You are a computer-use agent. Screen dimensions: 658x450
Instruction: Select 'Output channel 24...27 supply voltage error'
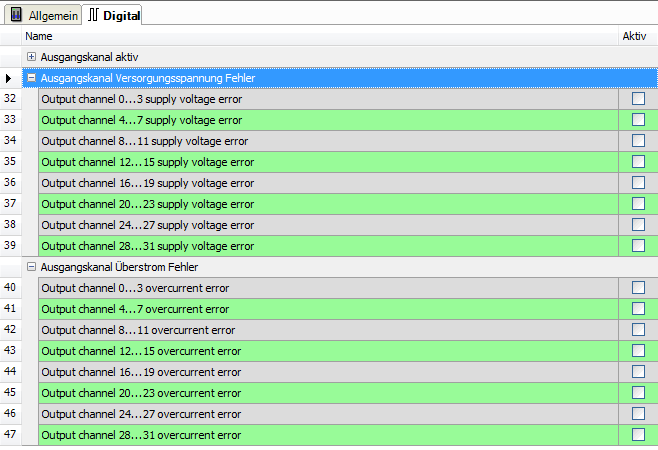148,225
